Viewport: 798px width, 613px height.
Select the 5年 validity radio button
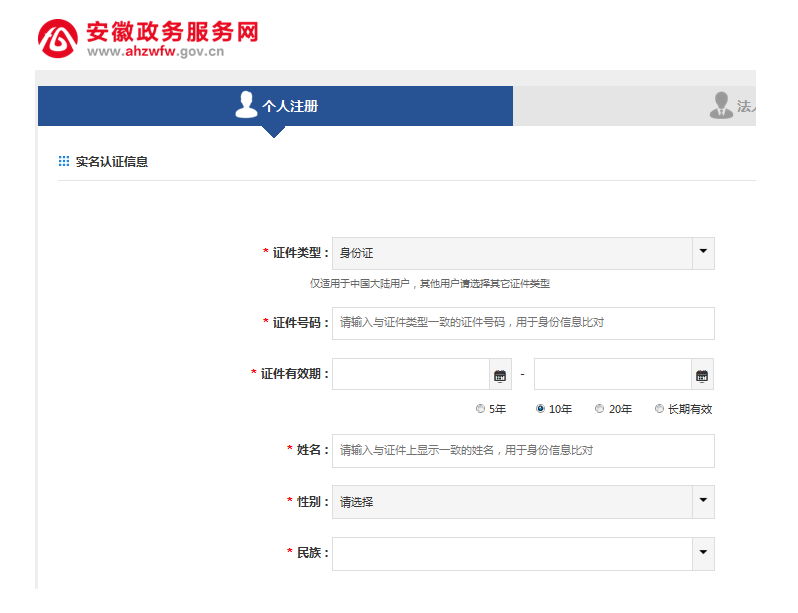[481, 409]
